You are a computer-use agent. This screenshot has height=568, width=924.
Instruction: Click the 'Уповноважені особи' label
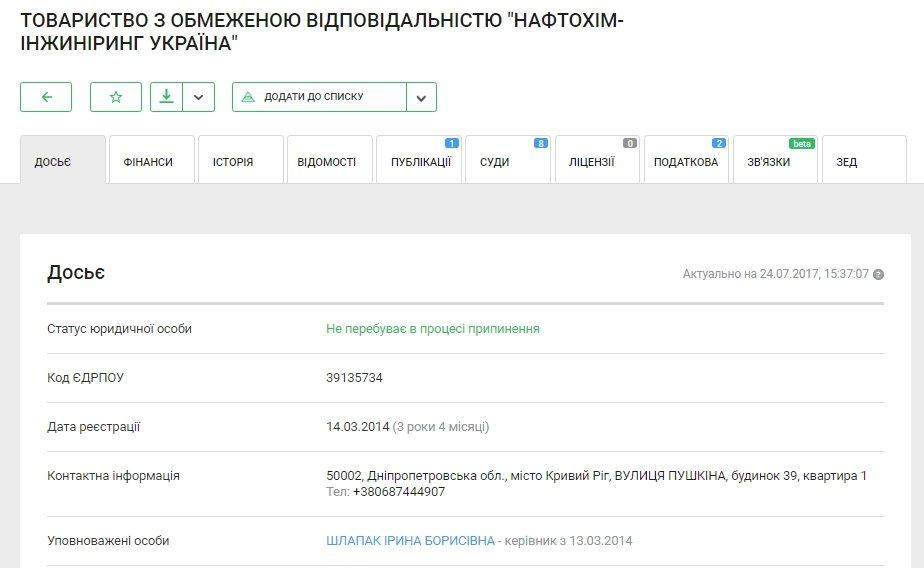[108, 541]
